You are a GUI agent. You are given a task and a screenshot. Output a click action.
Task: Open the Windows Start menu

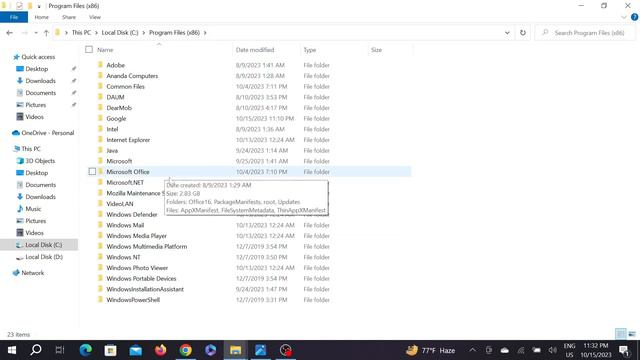pyautogui.click(x=11, y=350)
